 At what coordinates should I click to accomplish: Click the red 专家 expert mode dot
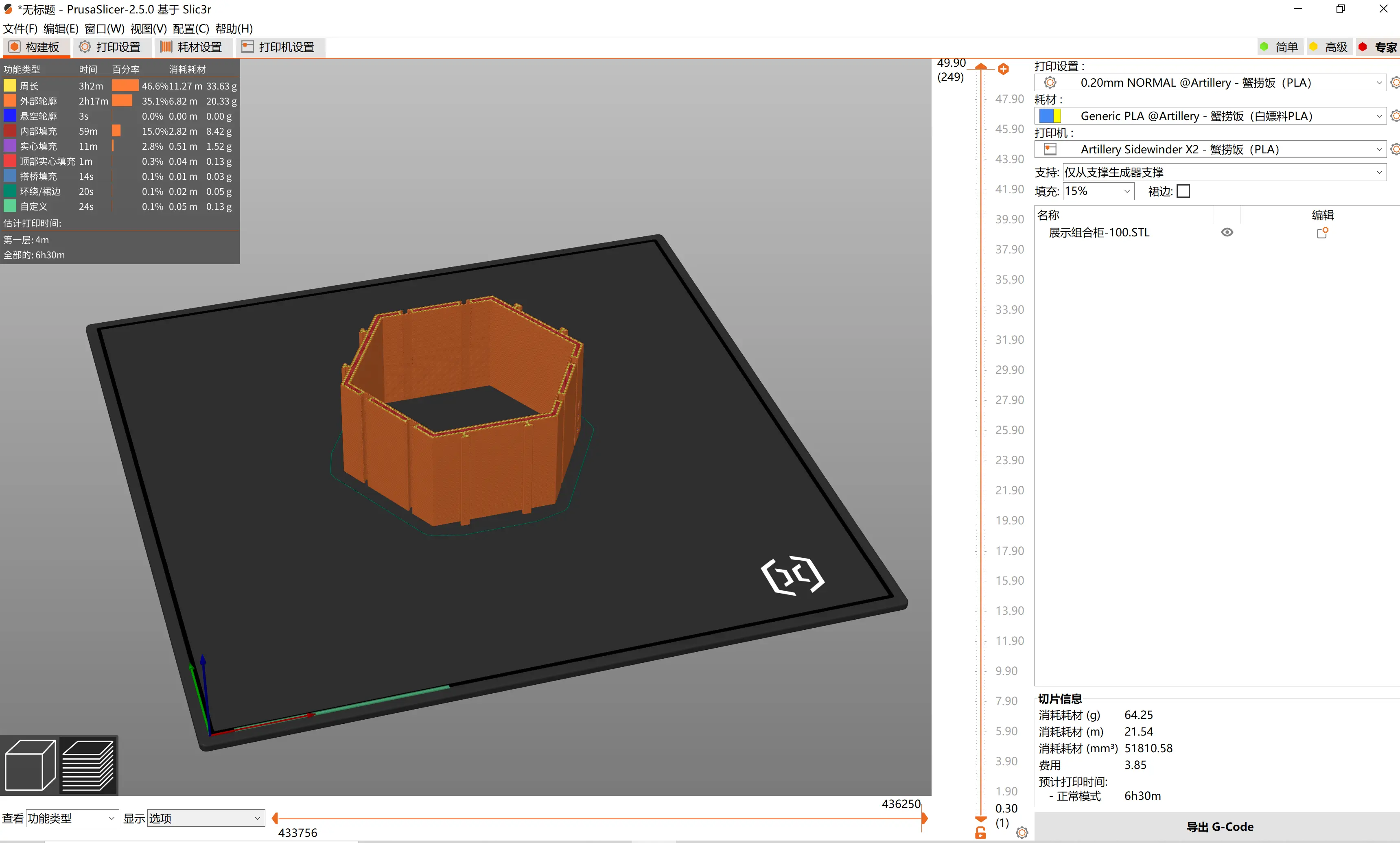pyautogui.click(x=1363, y=47)
